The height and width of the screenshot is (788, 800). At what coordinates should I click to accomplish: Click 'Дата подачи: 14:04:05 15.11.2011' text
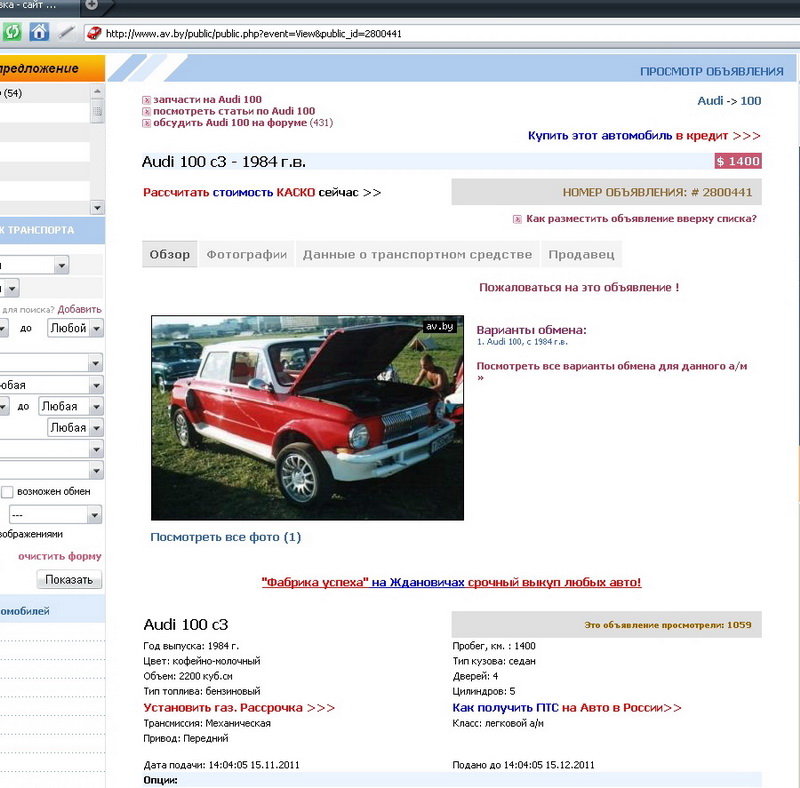[221, 765]
